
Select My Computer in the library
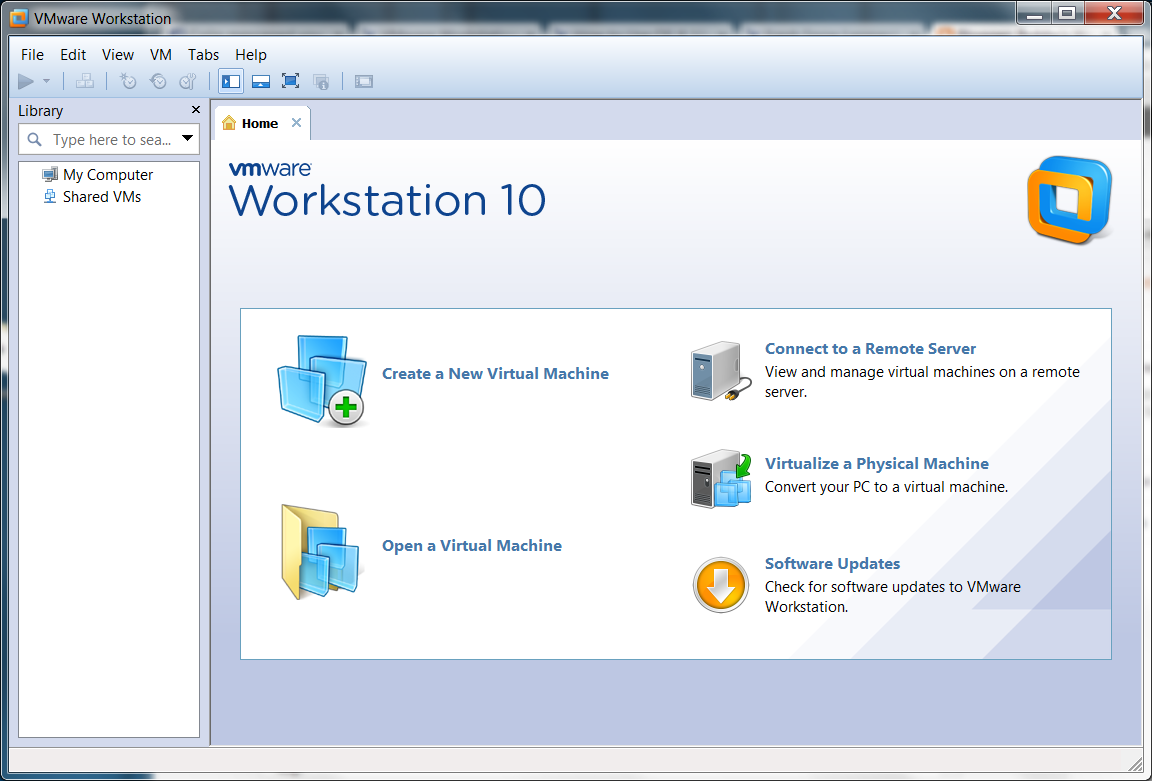[x=108, y=175]
